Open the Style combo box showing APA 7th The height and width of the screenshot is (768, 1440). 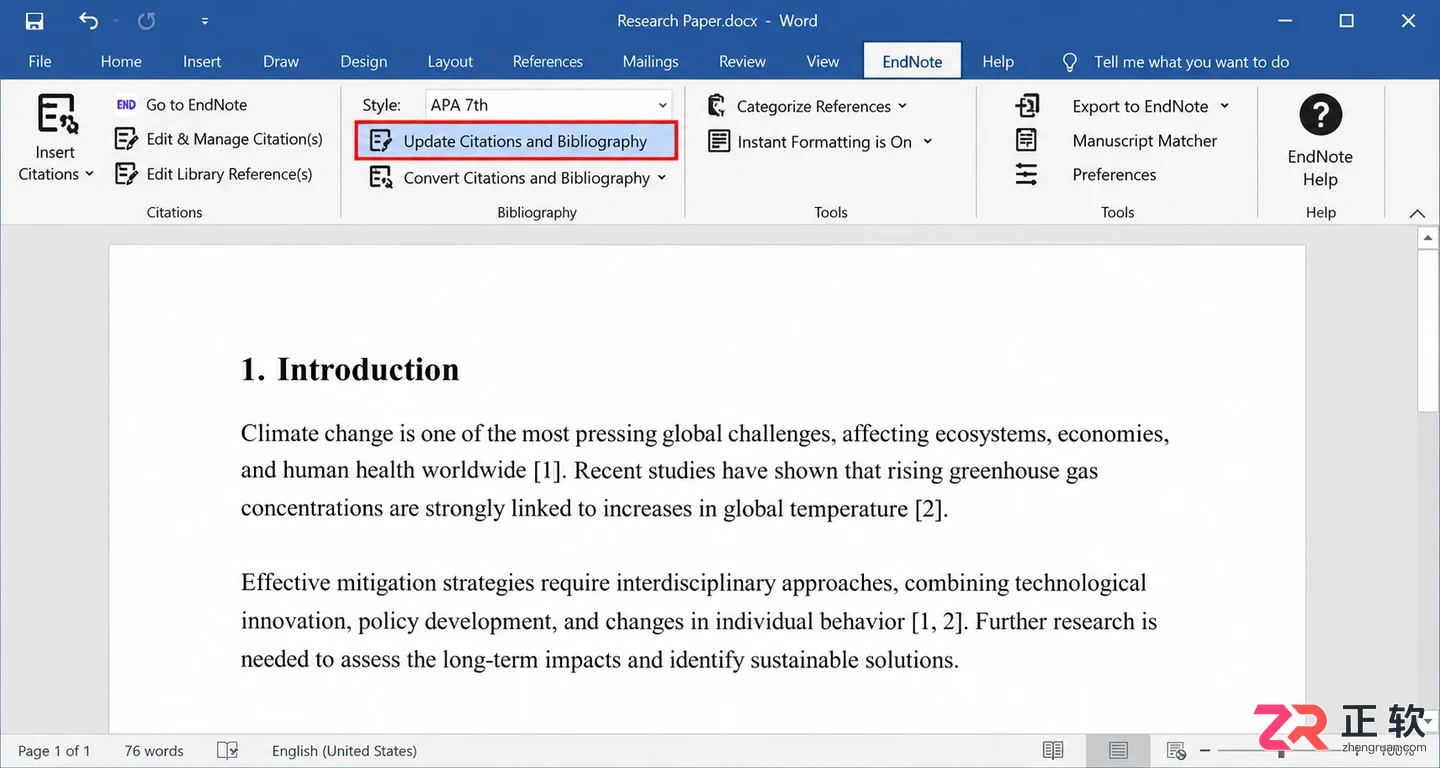pyautogui.click(x=548, y=105)
